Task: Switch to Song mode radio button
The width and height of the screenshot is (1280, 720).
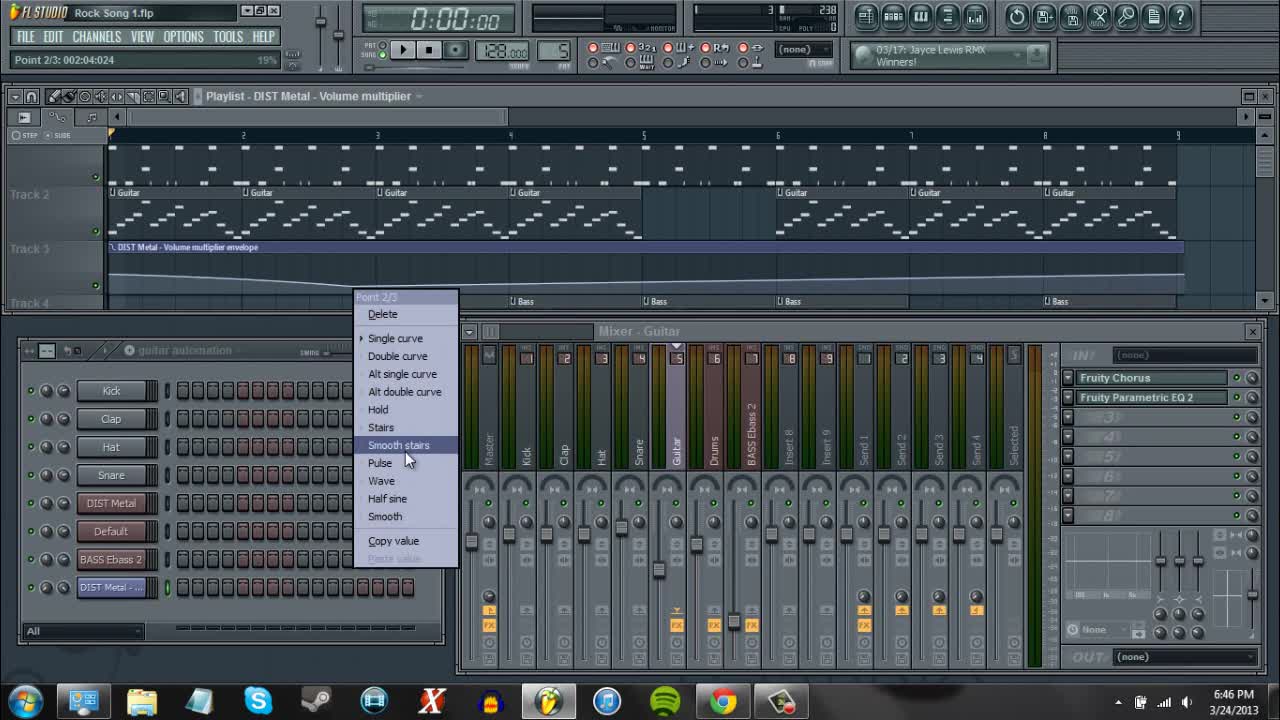Action: pyautogui.click(x=383, y=55)
